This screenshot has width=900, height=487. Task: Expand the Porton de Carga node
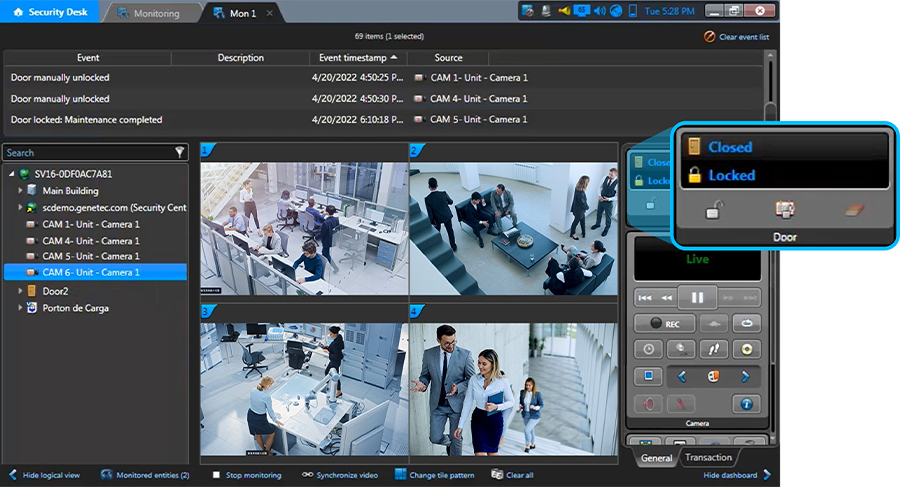[21, 308]
